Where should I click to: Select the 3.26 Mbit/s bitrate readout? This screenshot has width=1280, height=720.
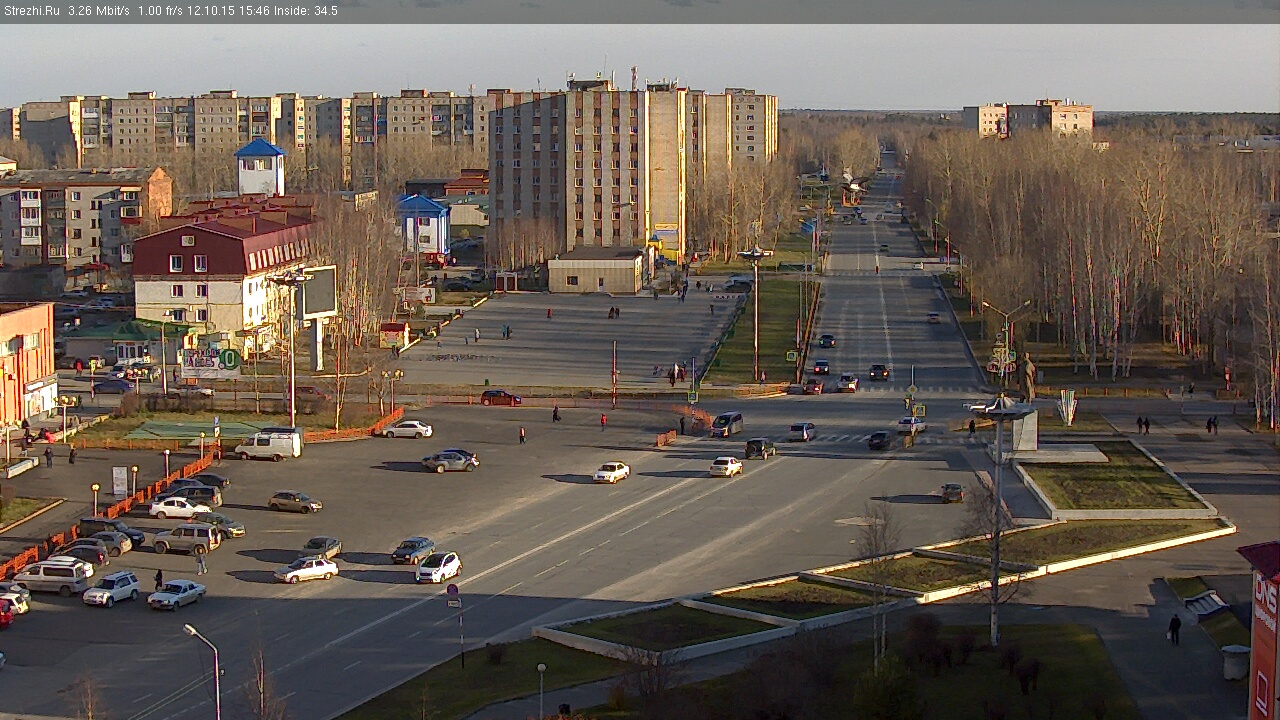tap(99, 11)
